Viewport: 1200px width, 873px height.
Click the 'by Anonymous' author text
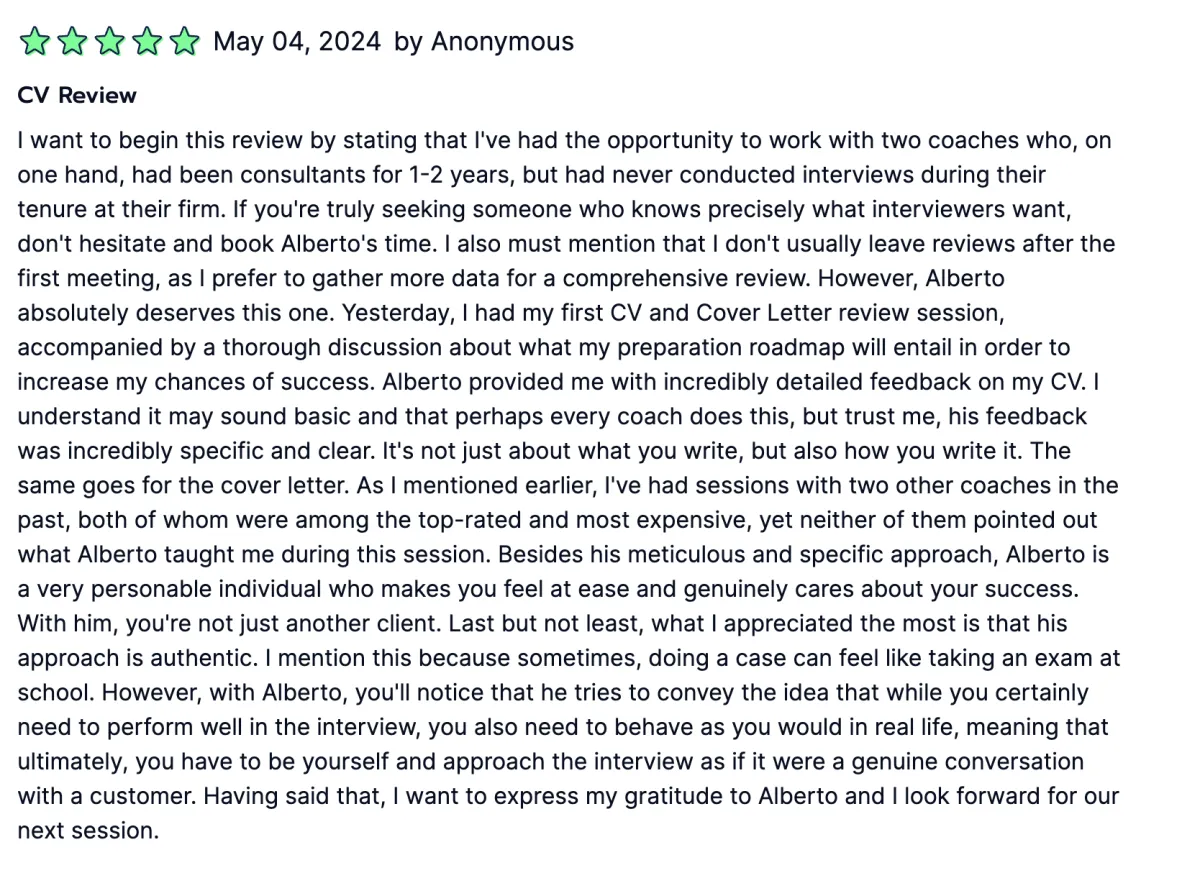pos(484,42)
